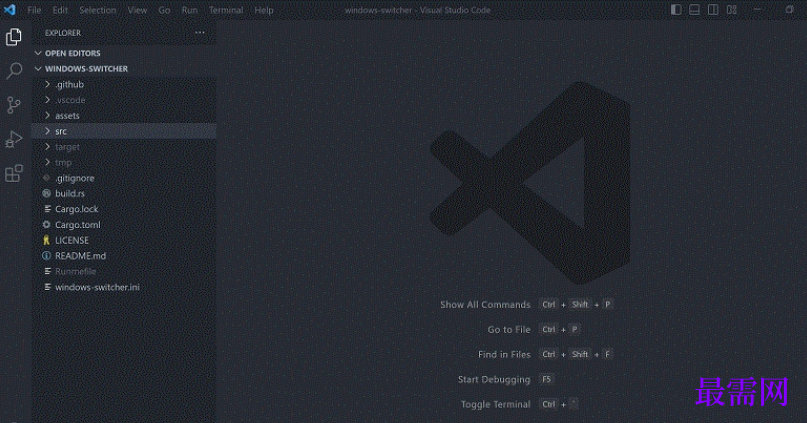Collapse the WINDOWS-SWITCHER folder section
The image size is (807, 423).
click(x=38, y=68)
